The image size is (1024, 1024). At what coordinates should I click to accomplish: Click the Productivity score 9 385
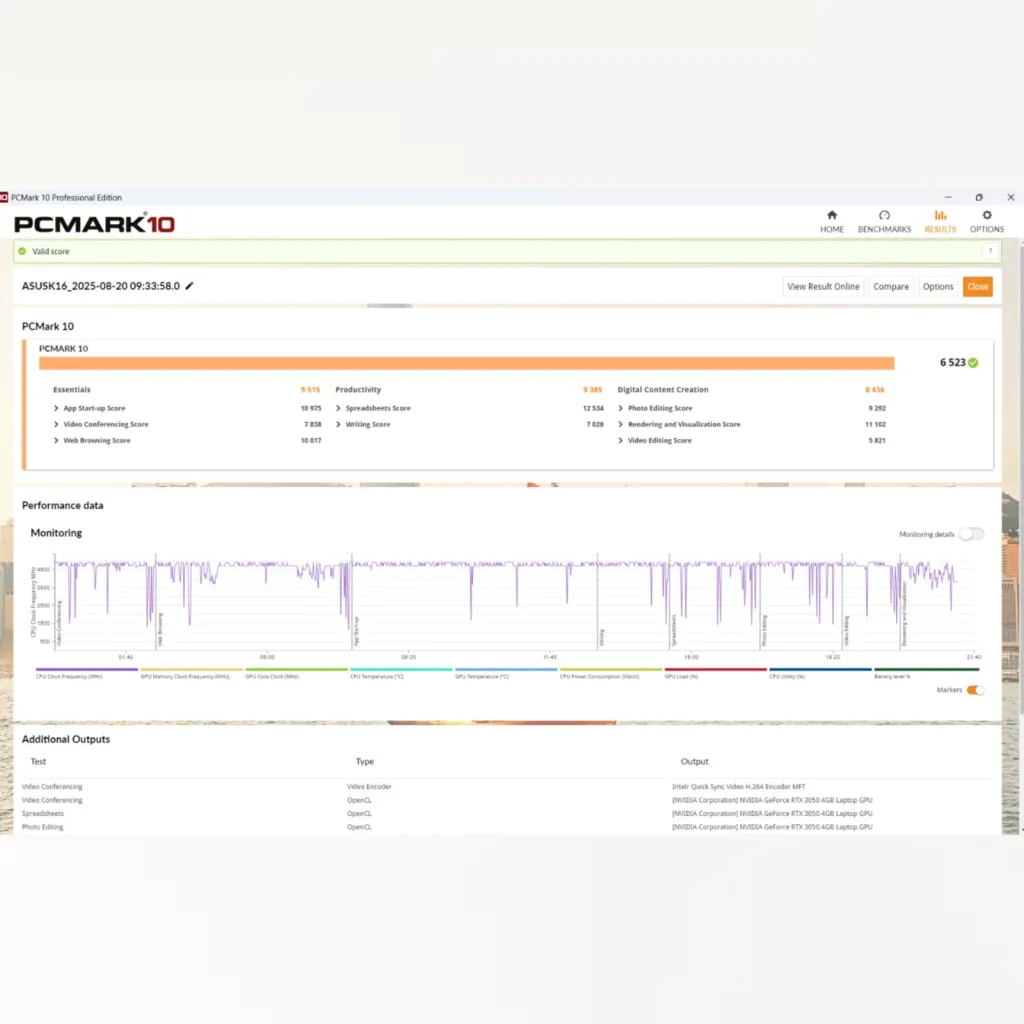[592, 390]
